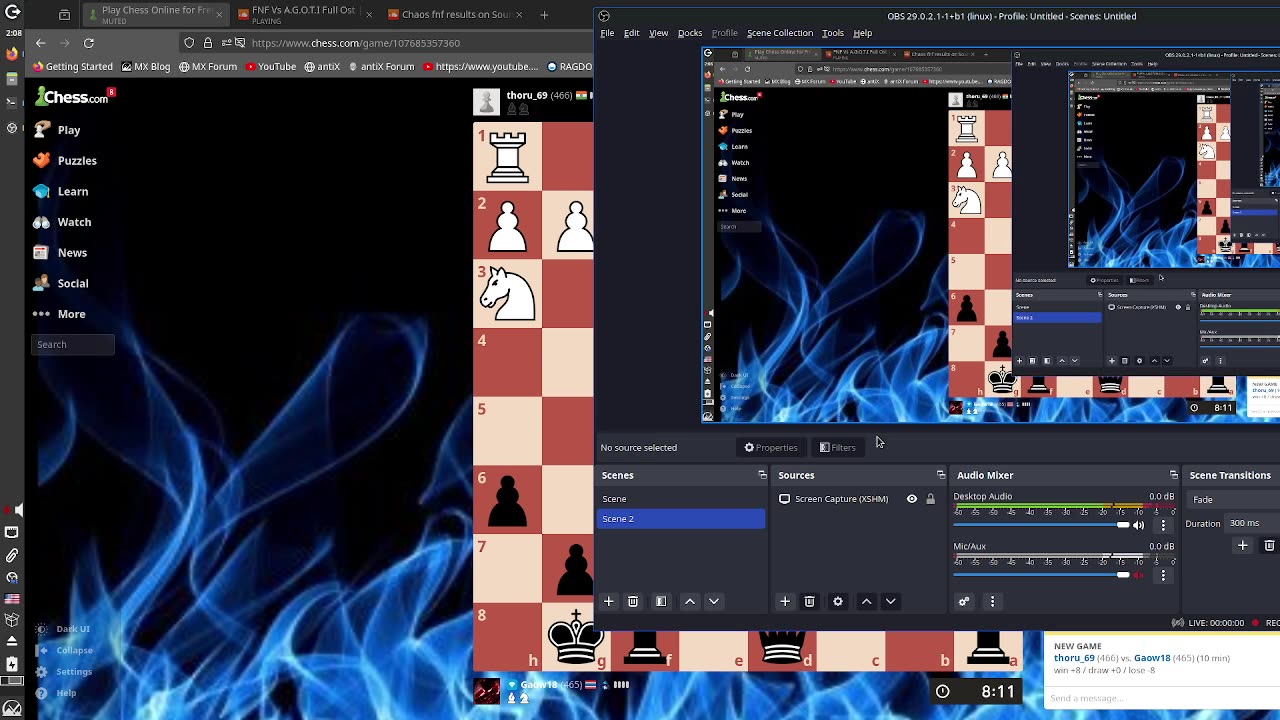1280x720 pixels.
Task: Click the chess.com Search field
Action: (73, 345)
